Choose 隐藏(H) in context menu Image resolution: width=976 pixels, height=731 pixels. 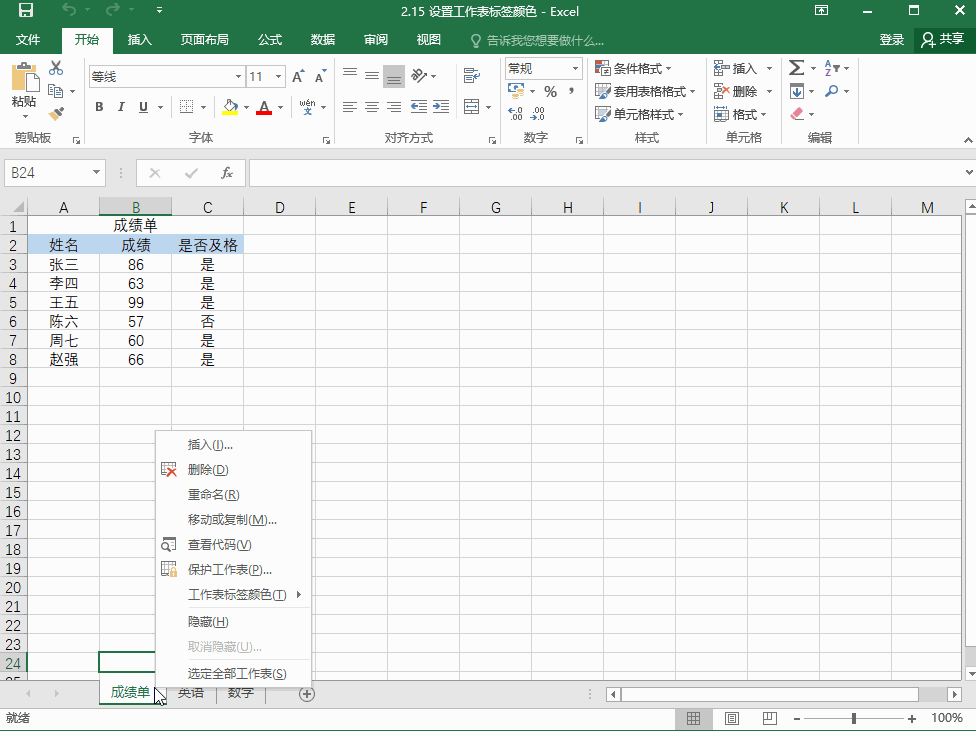tap(233, 621)
